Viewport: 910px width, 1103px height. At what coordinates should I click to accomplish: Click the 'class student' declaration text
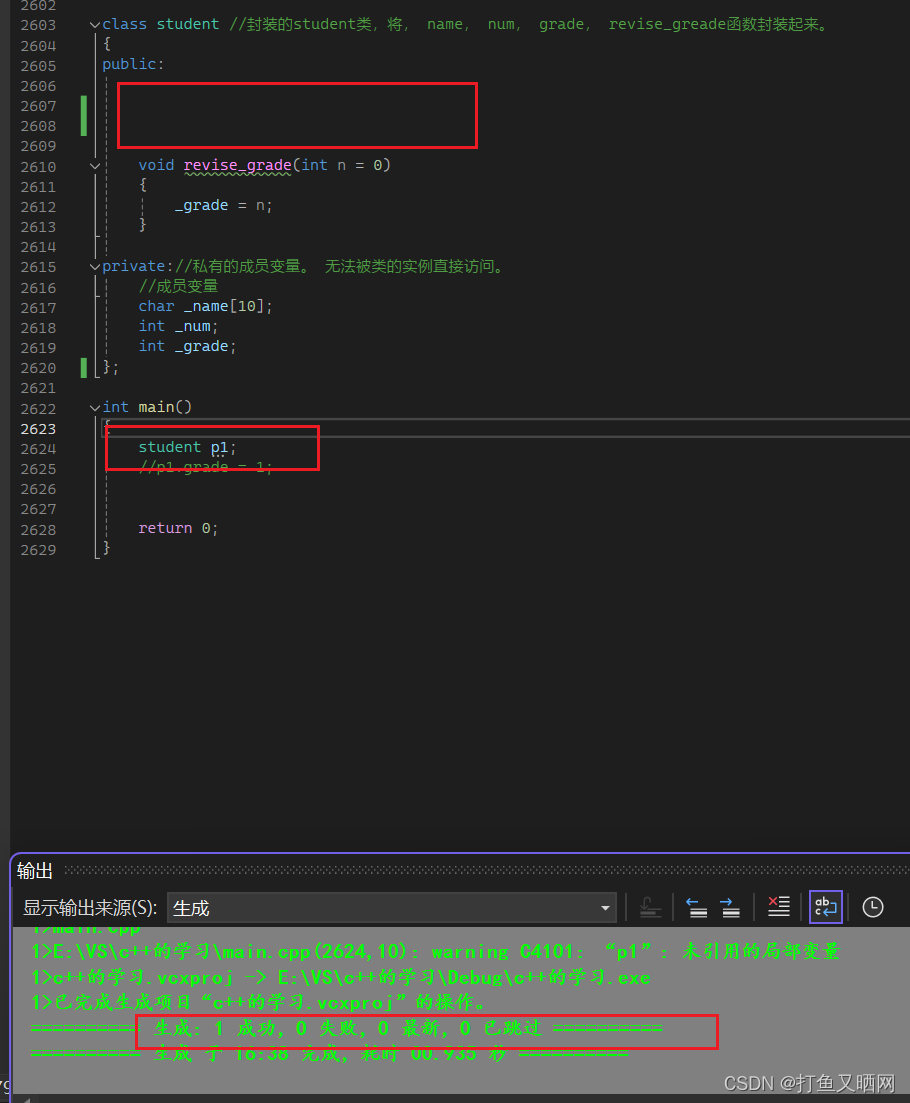tap(160, 24)
